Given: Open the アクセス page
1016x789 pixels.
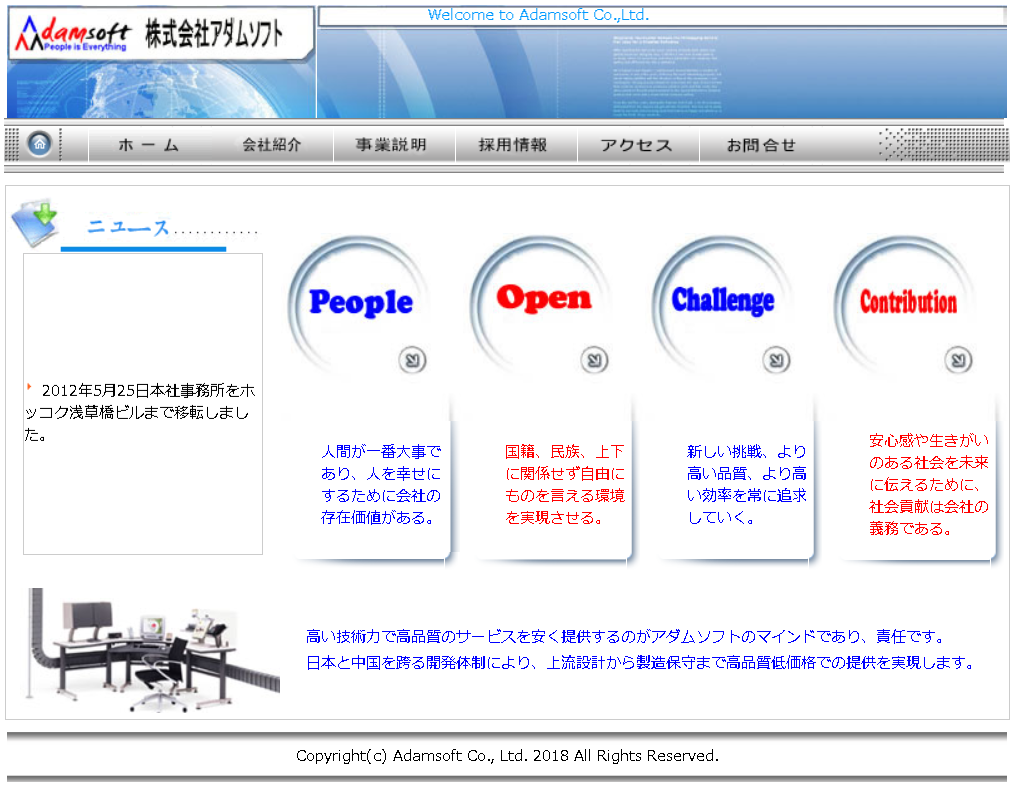Looking at the screenshot, I should pyautogui.click(x=636, y=145).
